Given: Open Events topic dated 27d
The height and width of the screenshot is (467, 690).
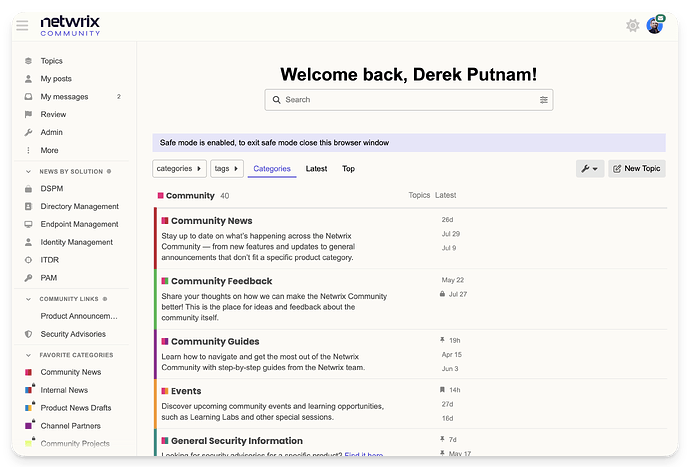Looking at the screenshot, I should [447, 404].
